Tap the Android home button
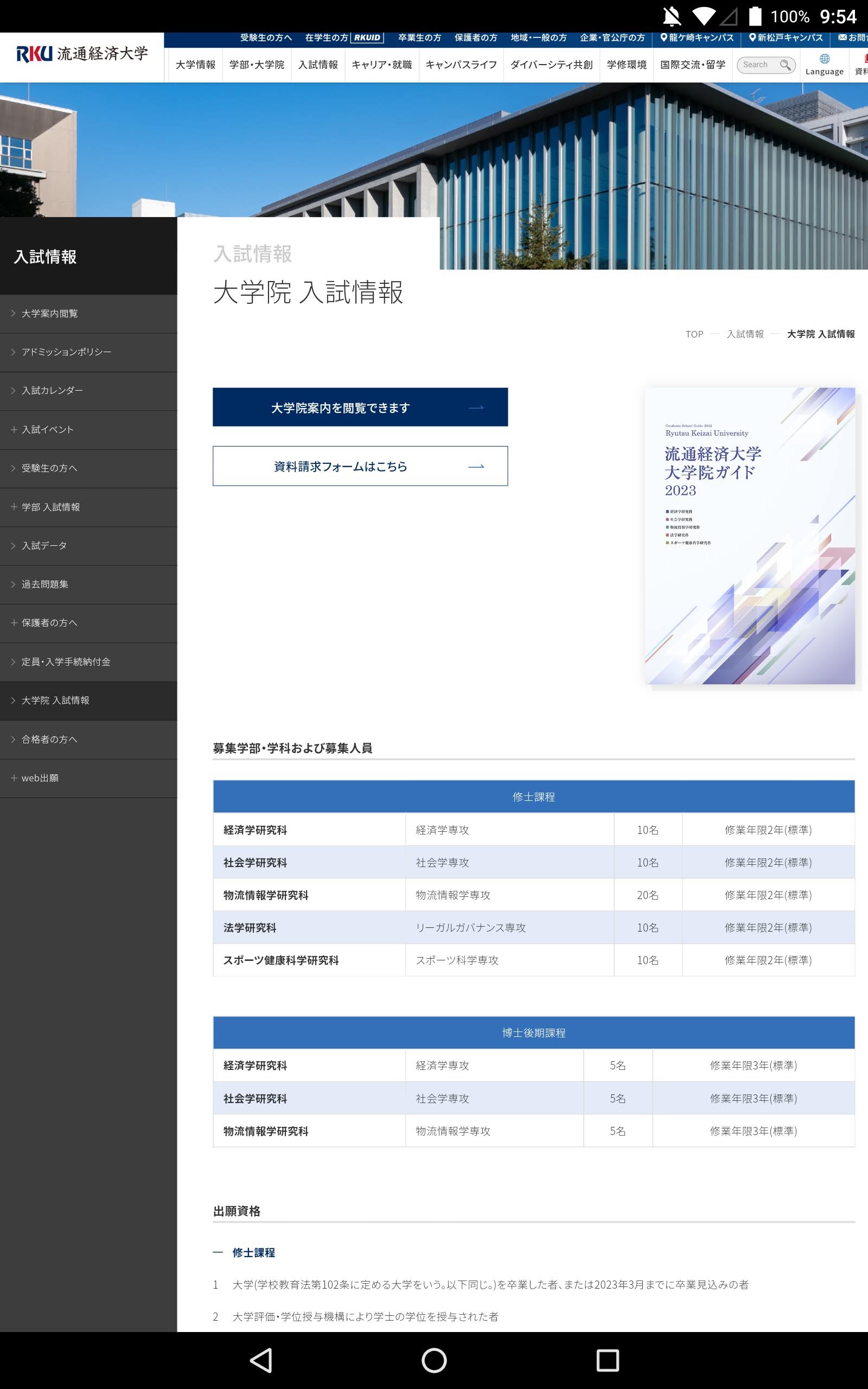Screen dimensions: 868x1389 coord(434,1360)
